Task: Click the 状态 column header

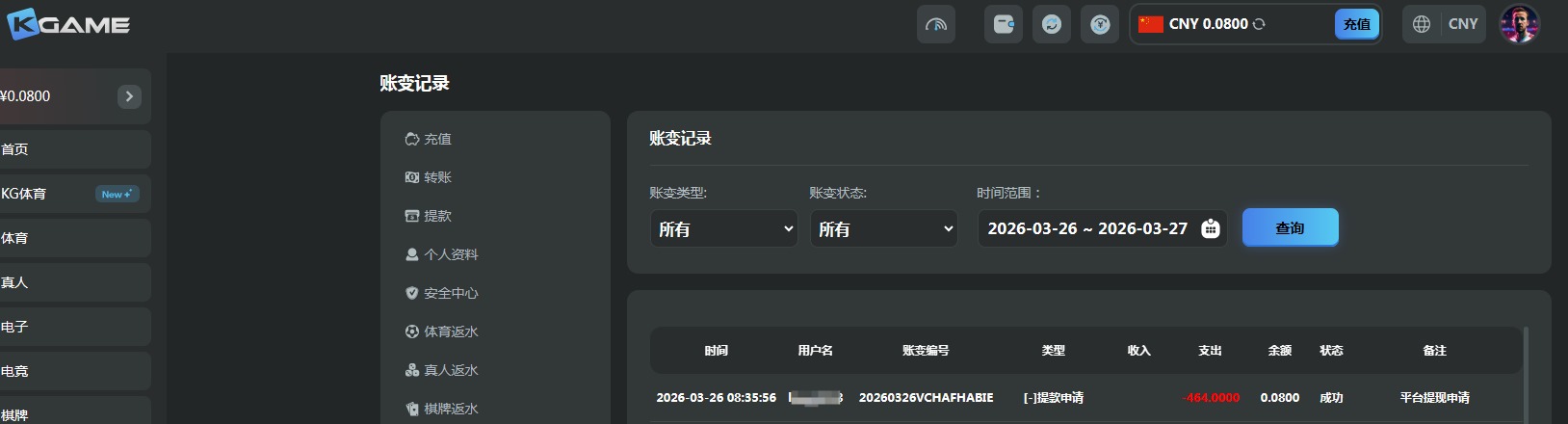Action: coord(1331,351)
